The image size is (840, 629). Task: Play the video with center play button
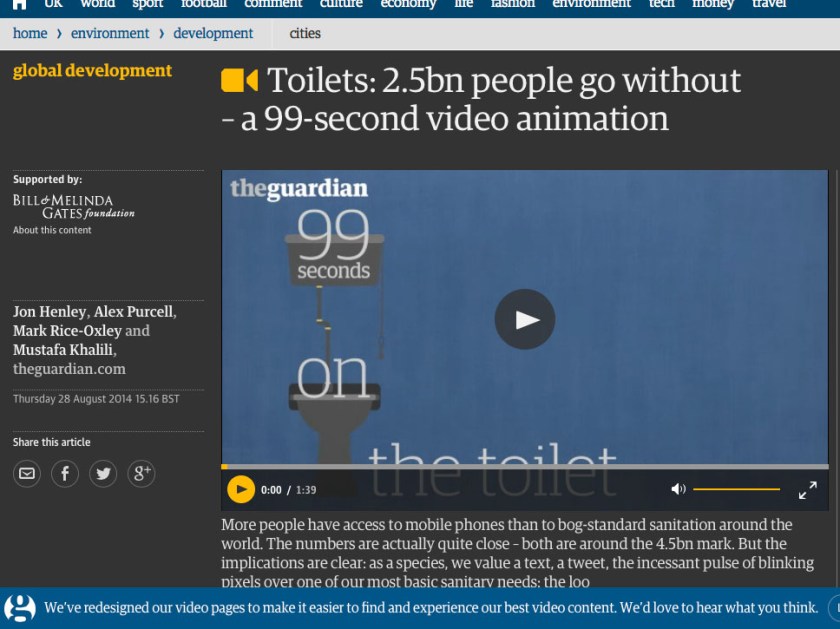point(525,319)
